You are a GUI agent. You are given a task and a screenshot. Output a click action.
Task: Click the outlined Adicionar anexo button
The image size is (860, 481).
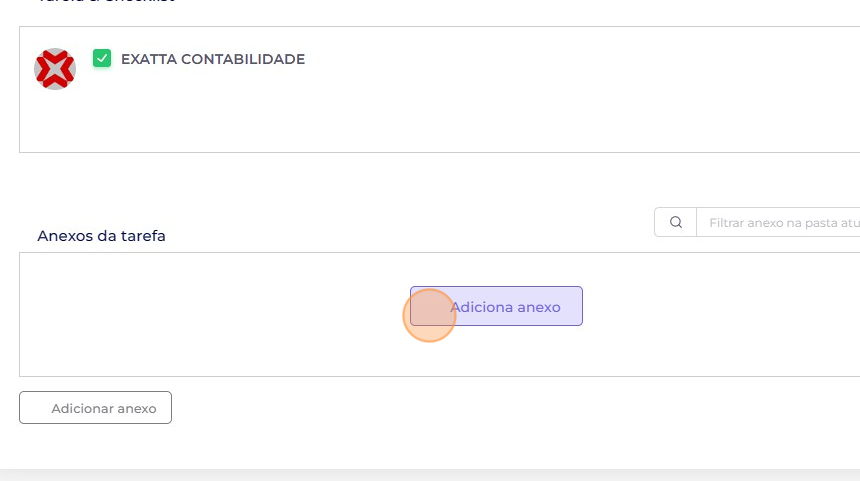(x=95, y=408)
